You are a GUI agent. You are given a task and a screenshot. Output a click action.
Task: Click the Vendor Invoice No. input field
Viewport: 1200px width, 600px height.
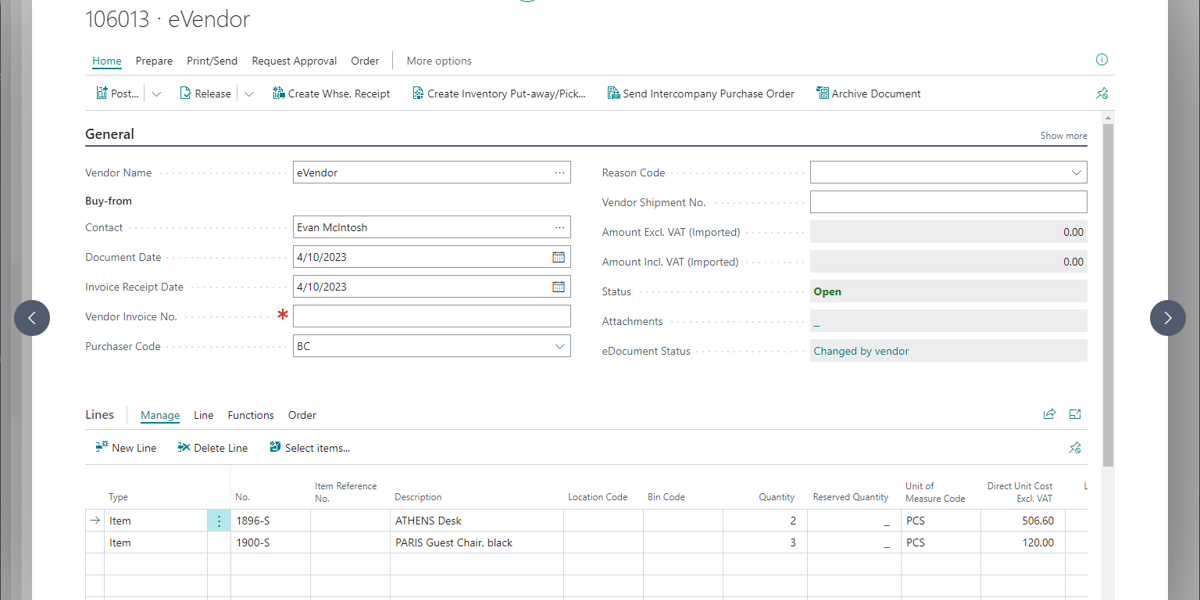click(431, 317)
